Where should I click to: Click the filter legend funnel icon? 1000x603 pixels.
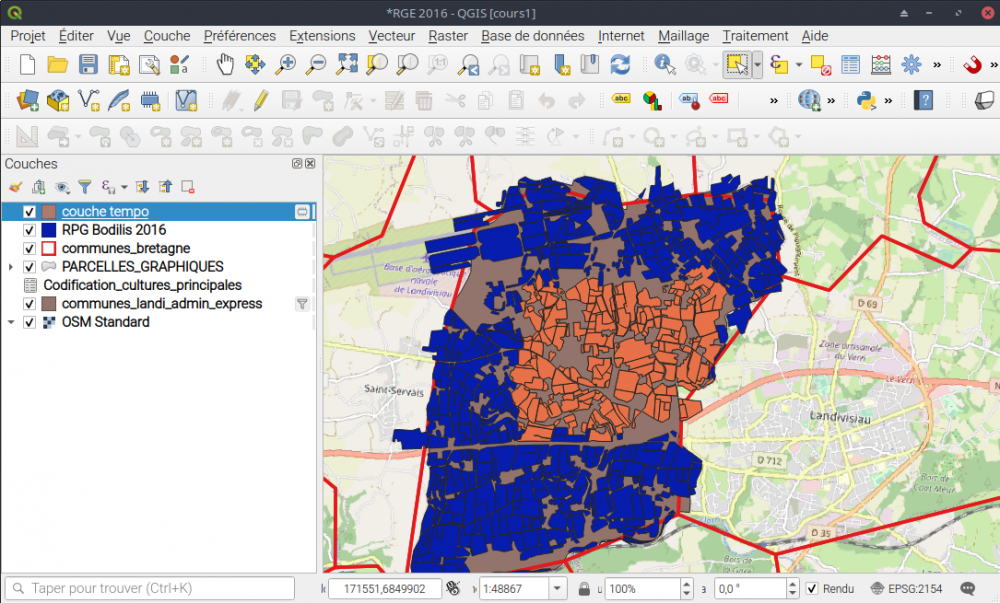(x=85, y=186)
